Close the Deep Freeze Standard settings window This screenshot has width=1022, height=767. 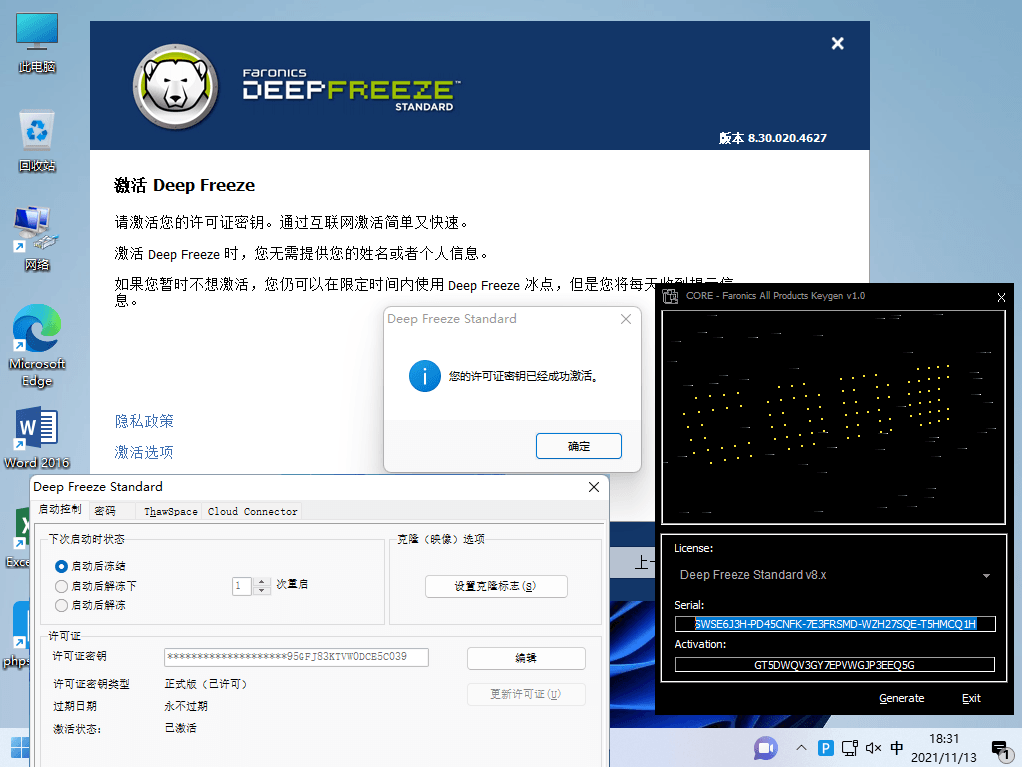(x=594, y=487)
